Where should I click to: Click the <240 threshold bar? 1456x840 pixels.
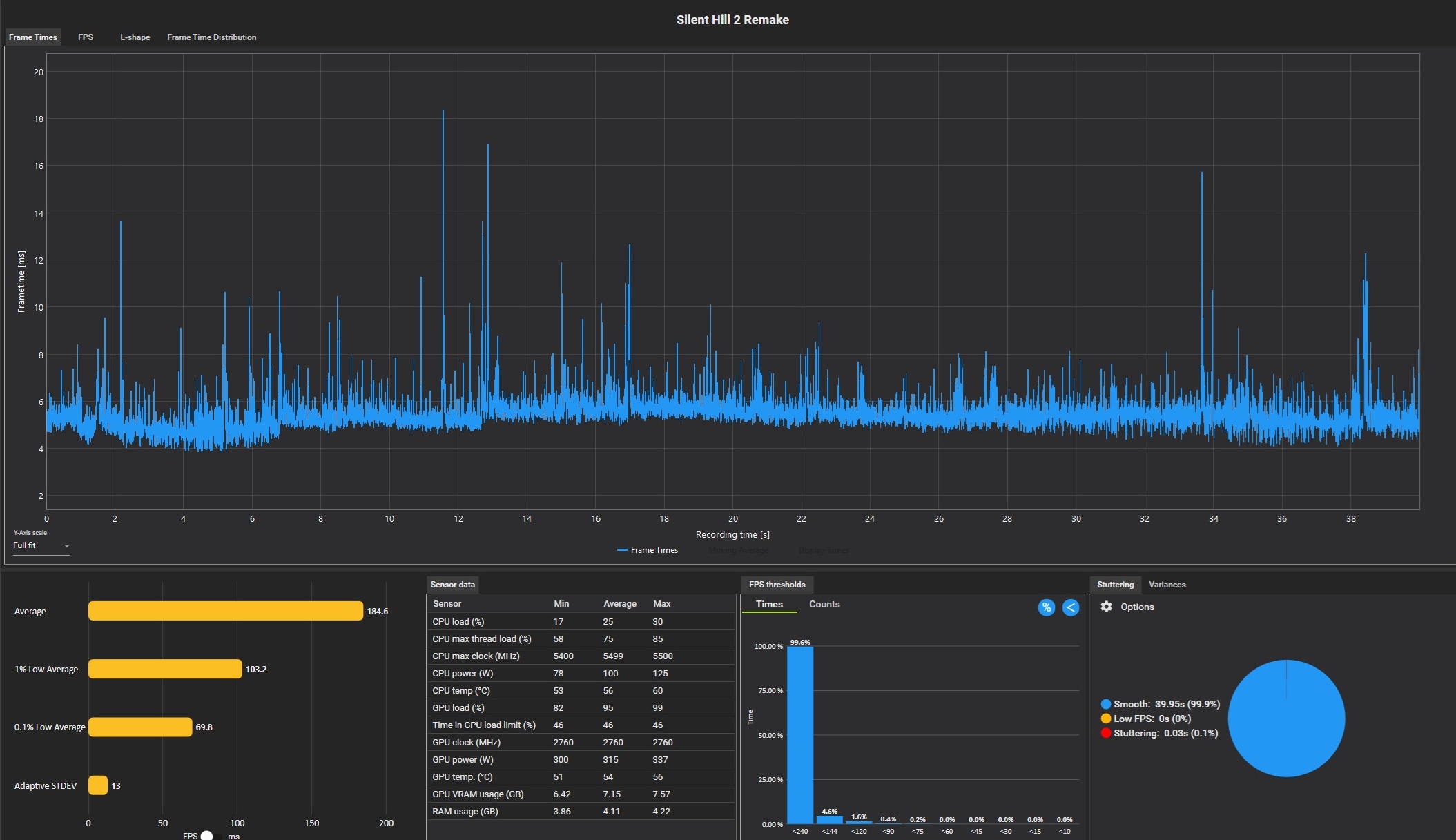[x=800, y=735]
